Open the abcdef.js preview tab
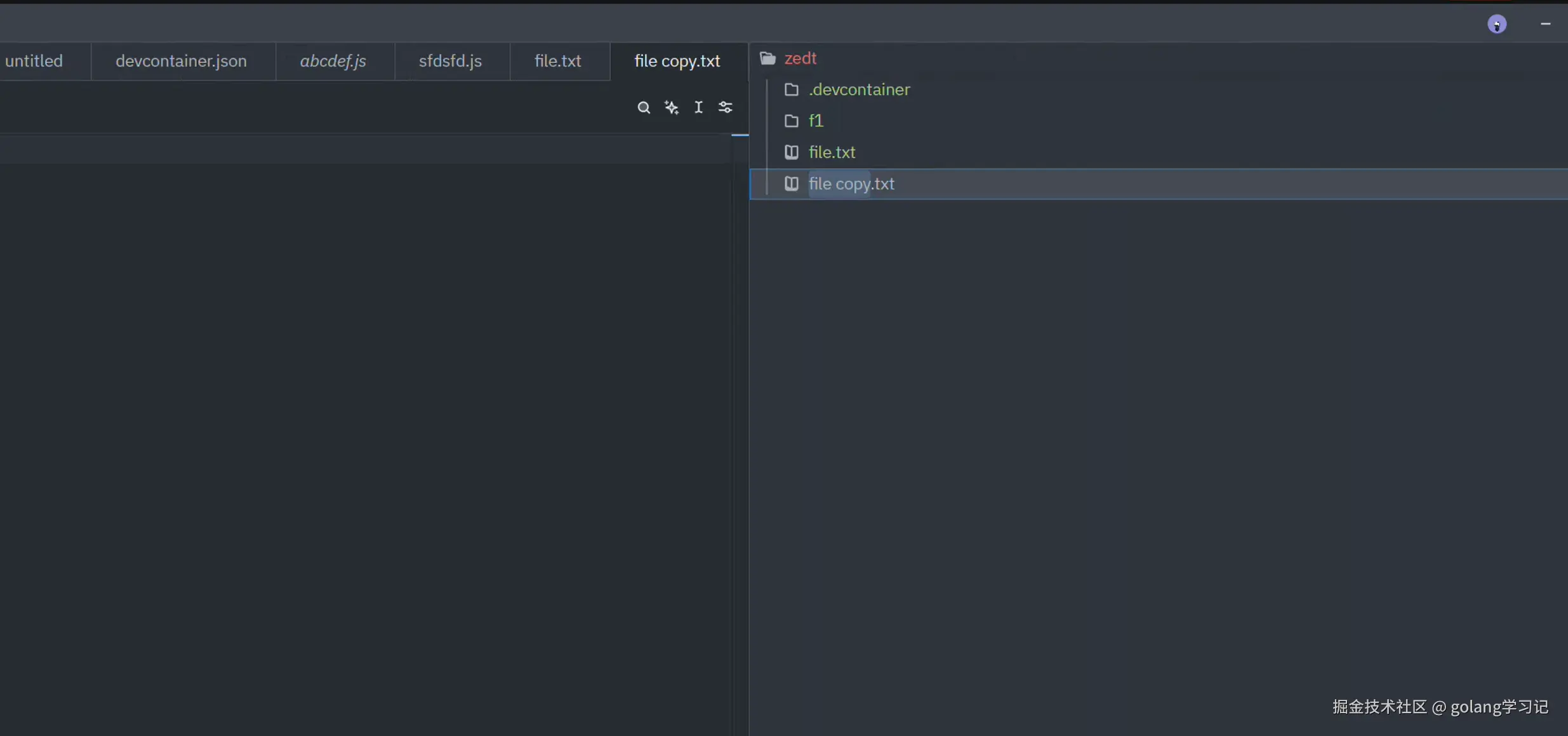This screenshot has width=1568, height=736. coord(333,61)
